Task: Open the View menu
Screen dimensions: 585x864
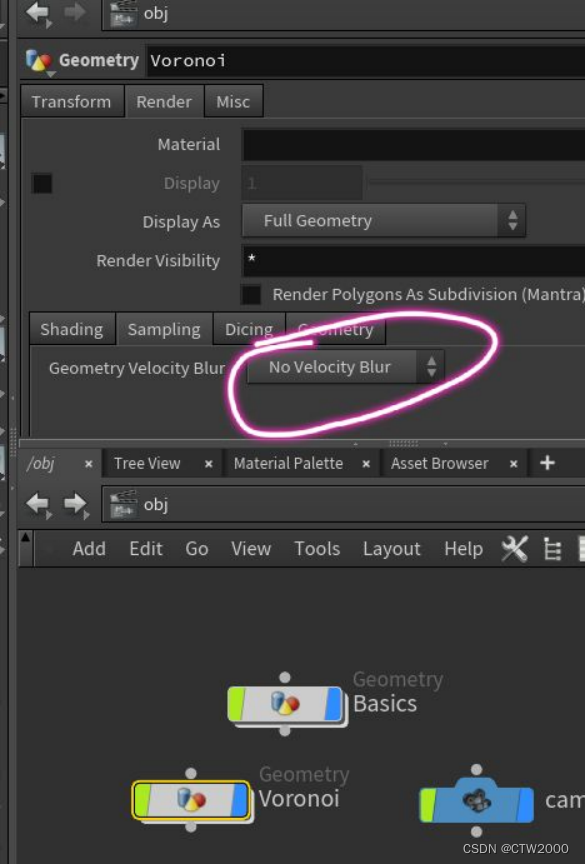Action: pos(251,549)
